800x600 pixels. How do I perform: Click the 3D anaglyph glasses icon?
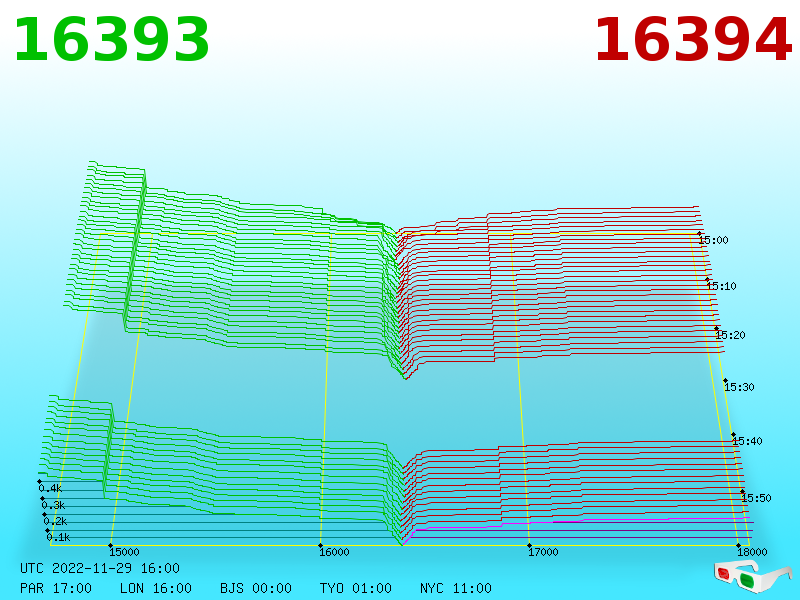click(753, 577)
